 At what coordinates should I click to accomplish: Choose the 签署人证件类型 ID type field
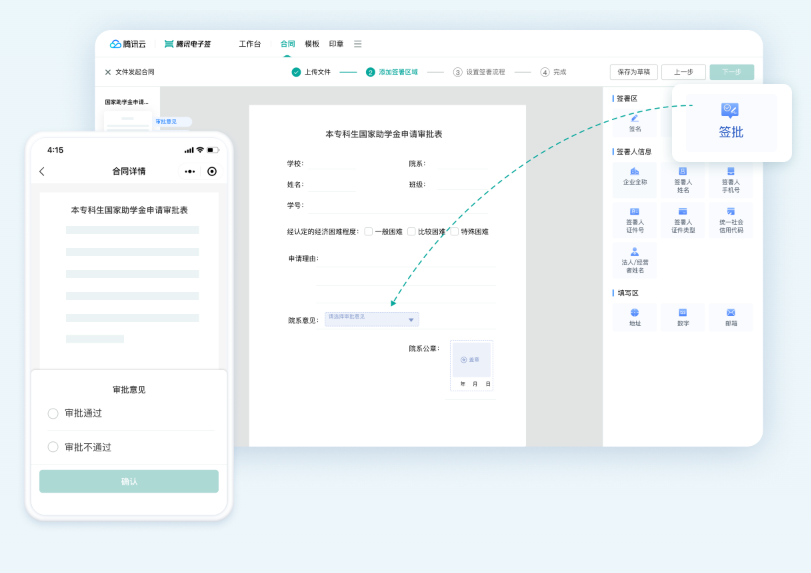[x=683, y=217]
